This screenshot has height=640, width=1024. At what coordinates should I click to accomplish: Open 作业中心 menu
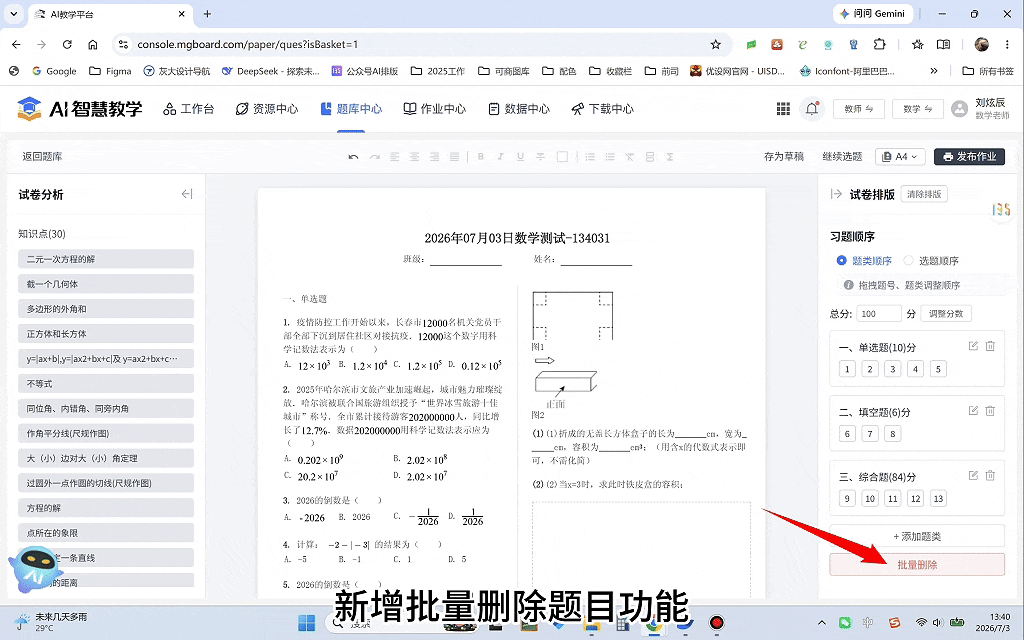tap(434, 109)
